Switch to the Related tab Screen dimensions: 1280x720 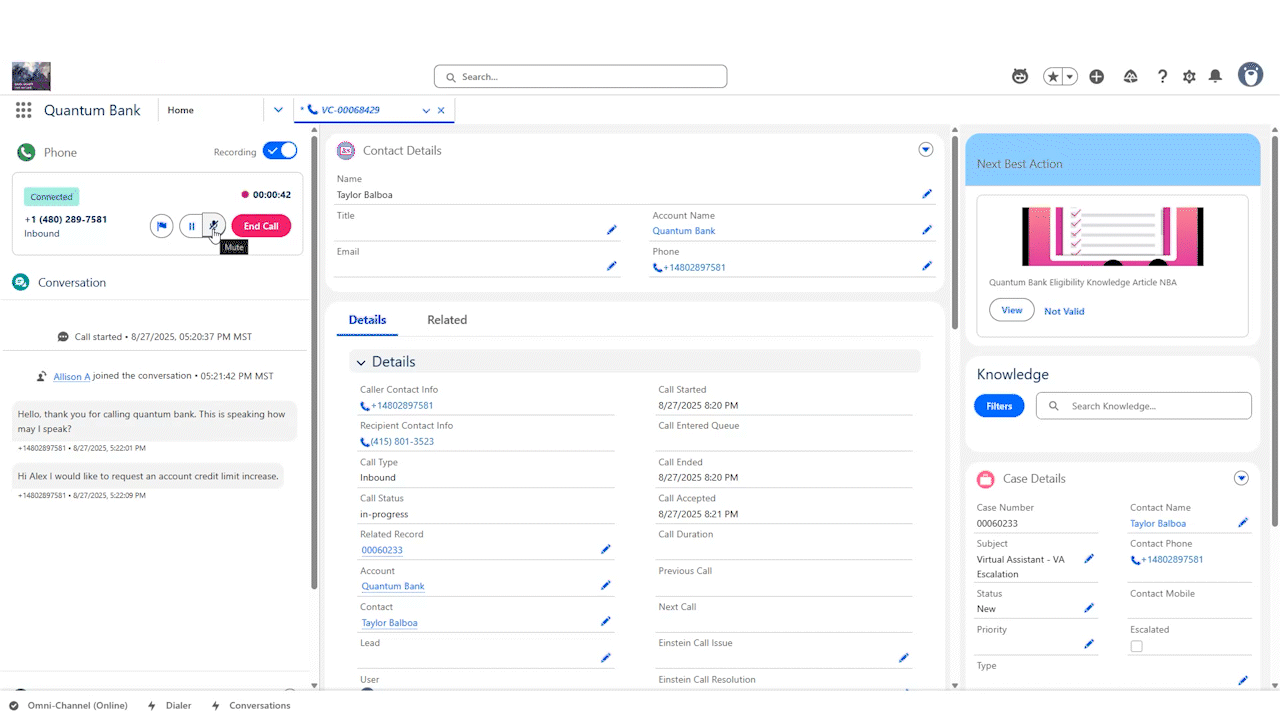point(447,320)
